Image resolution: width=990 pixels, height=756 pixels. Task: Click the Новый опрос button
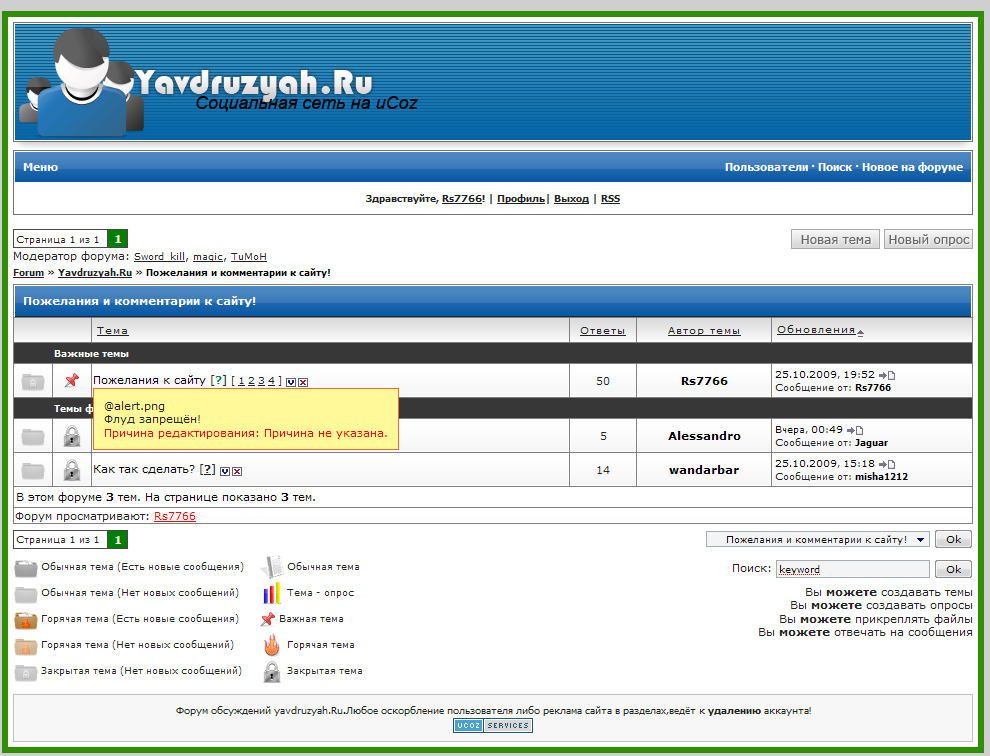tap(928, 239)
